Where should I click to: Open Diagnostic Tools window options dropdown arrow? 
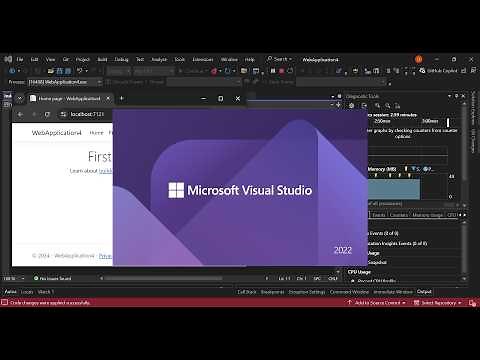(449, 96)
